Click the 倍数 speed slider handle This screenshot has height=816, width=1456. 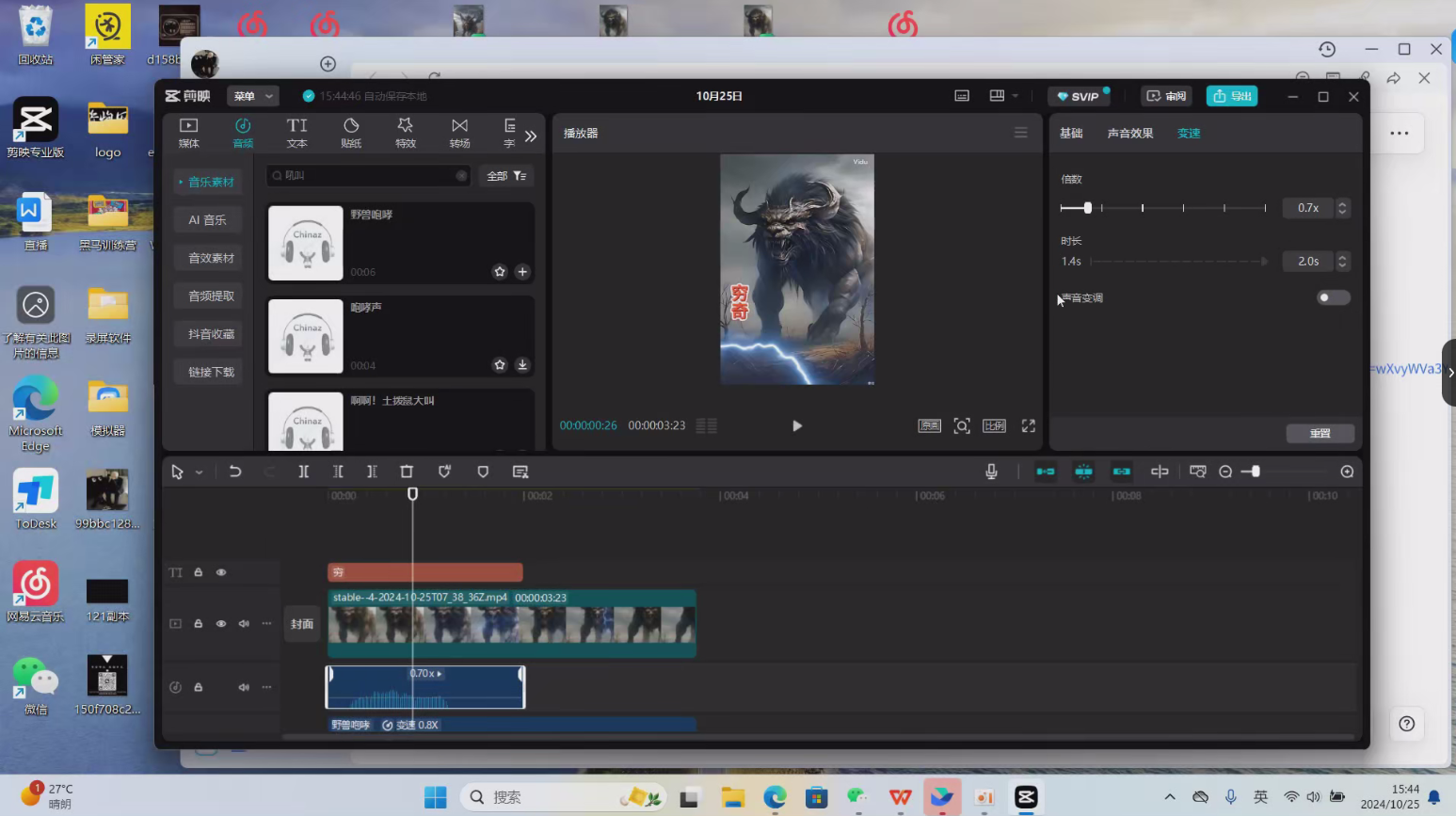coord(1087,208)
